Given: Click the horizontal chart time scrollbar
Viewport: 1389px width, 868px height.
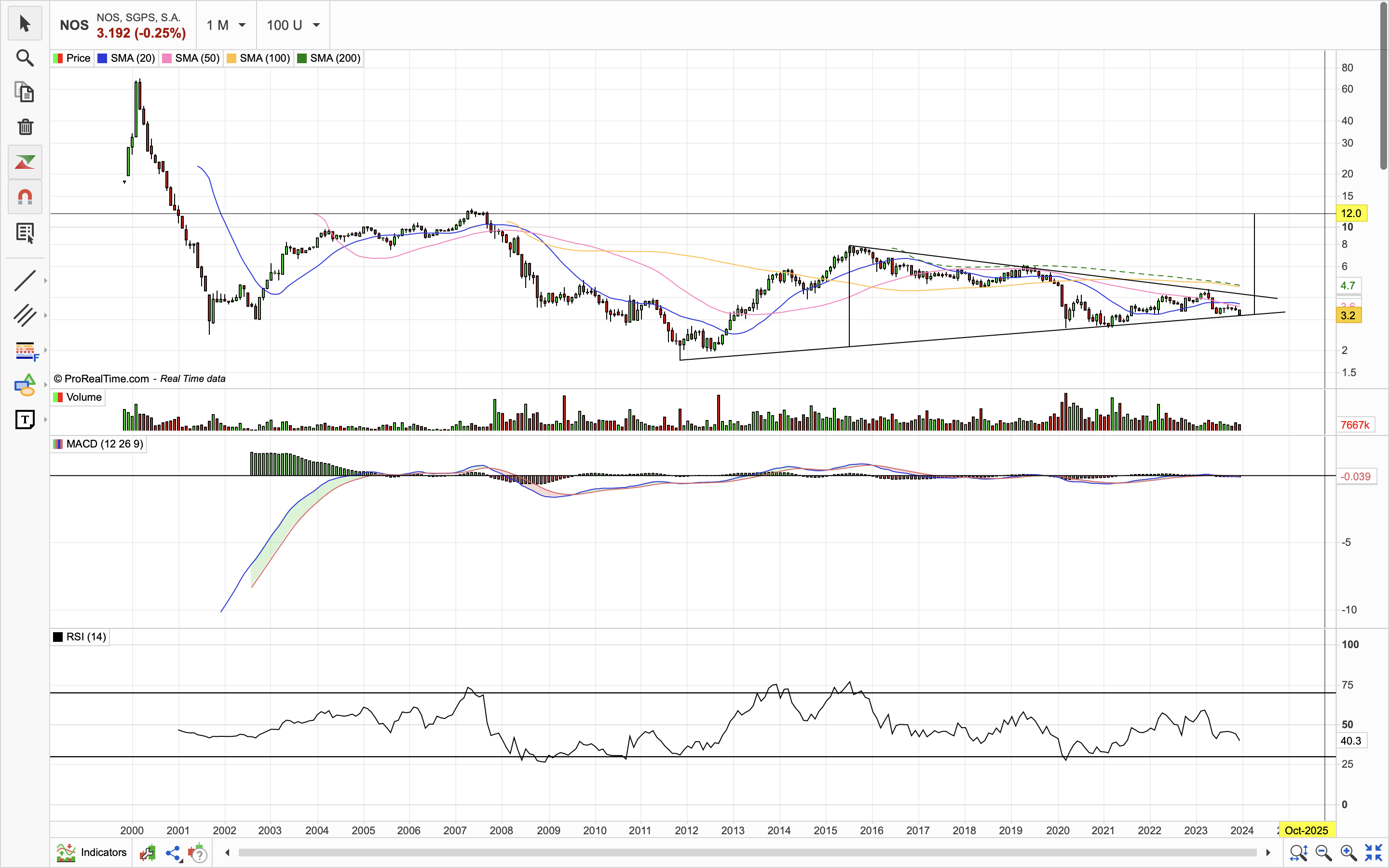Looking at the screenshot, I should [x=746, y=853].
